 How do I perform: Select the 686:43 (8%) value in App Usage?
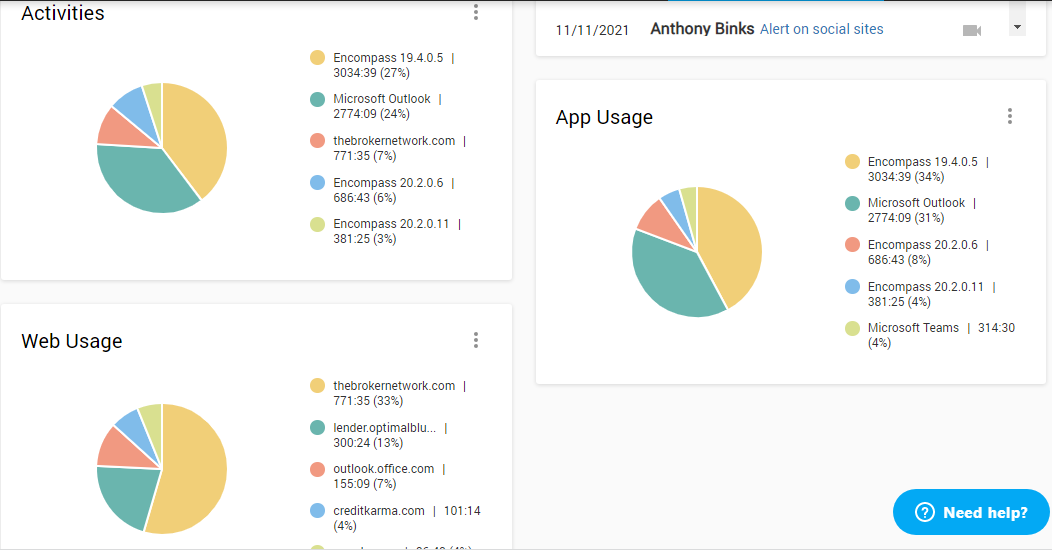[899, 260]
